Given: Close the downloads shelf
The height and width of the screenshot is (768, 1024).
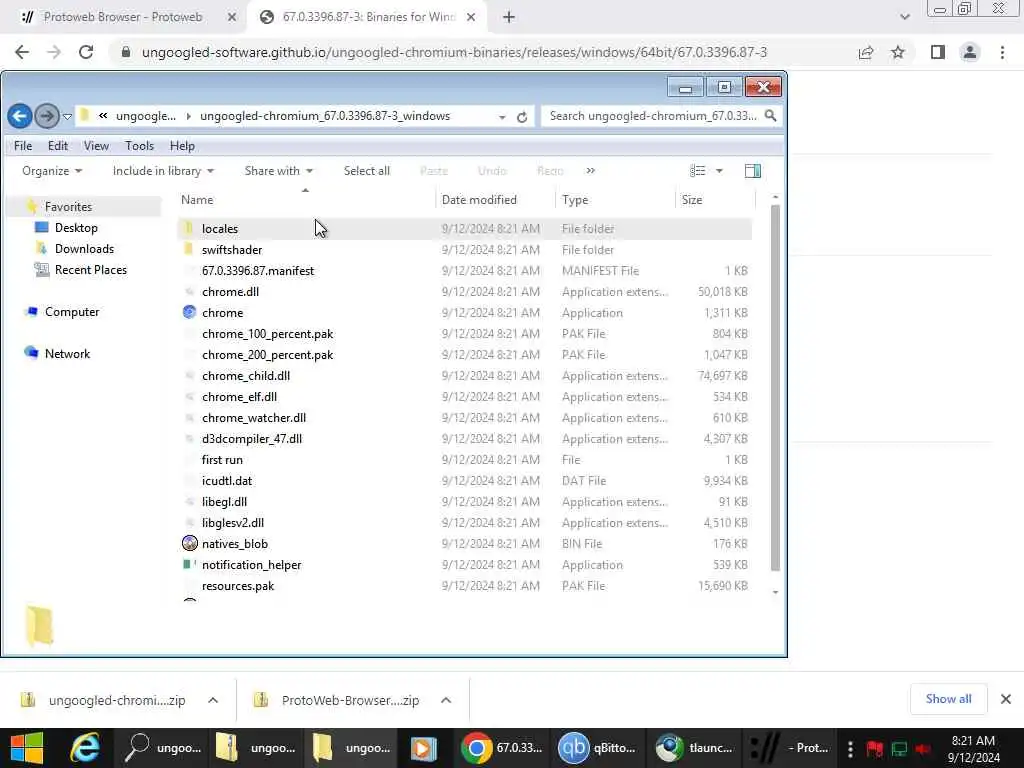Looking at the screenshot, I should (1006, 699).
